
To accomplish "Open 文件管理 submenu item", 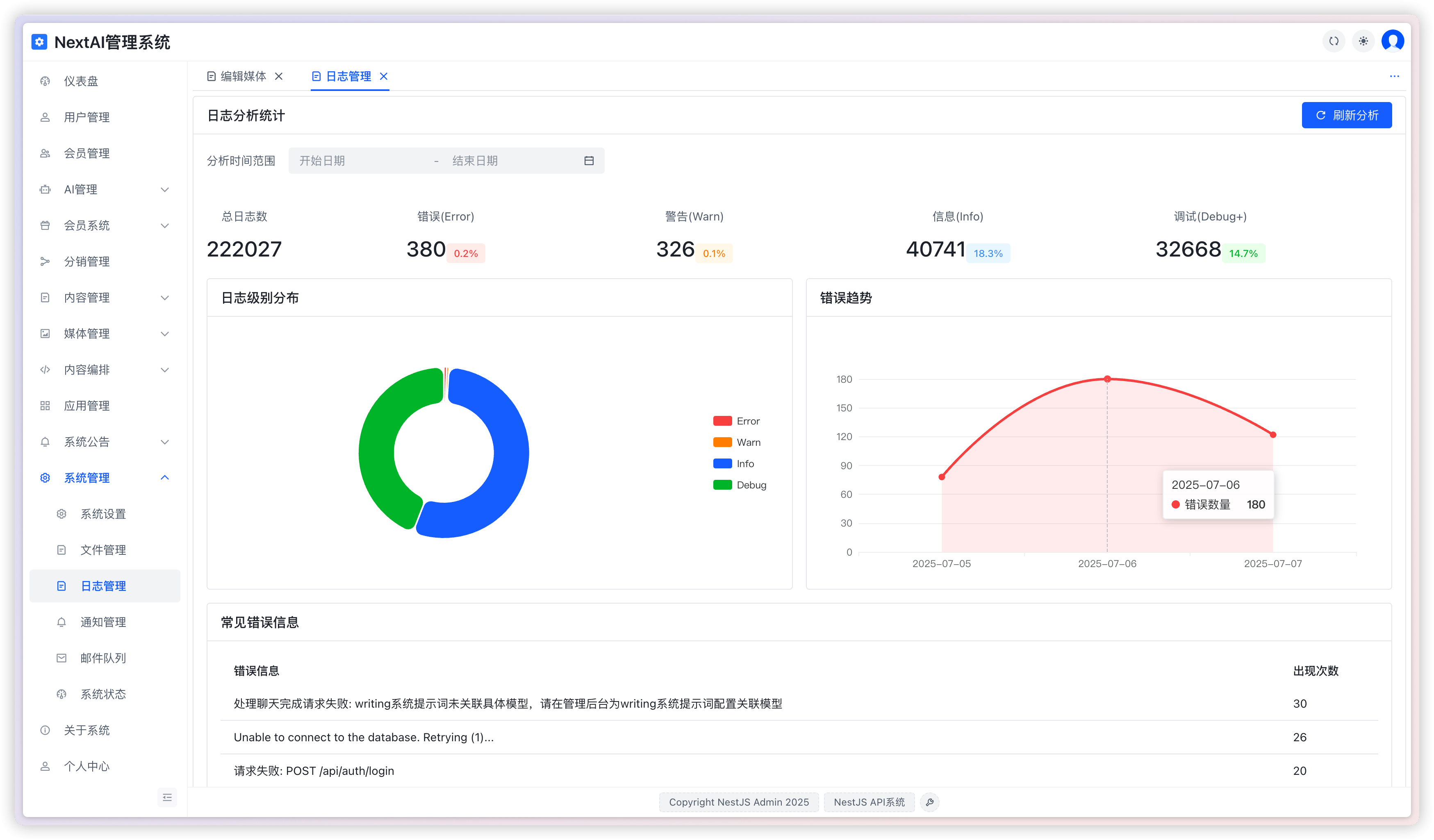I will [105, 550].
